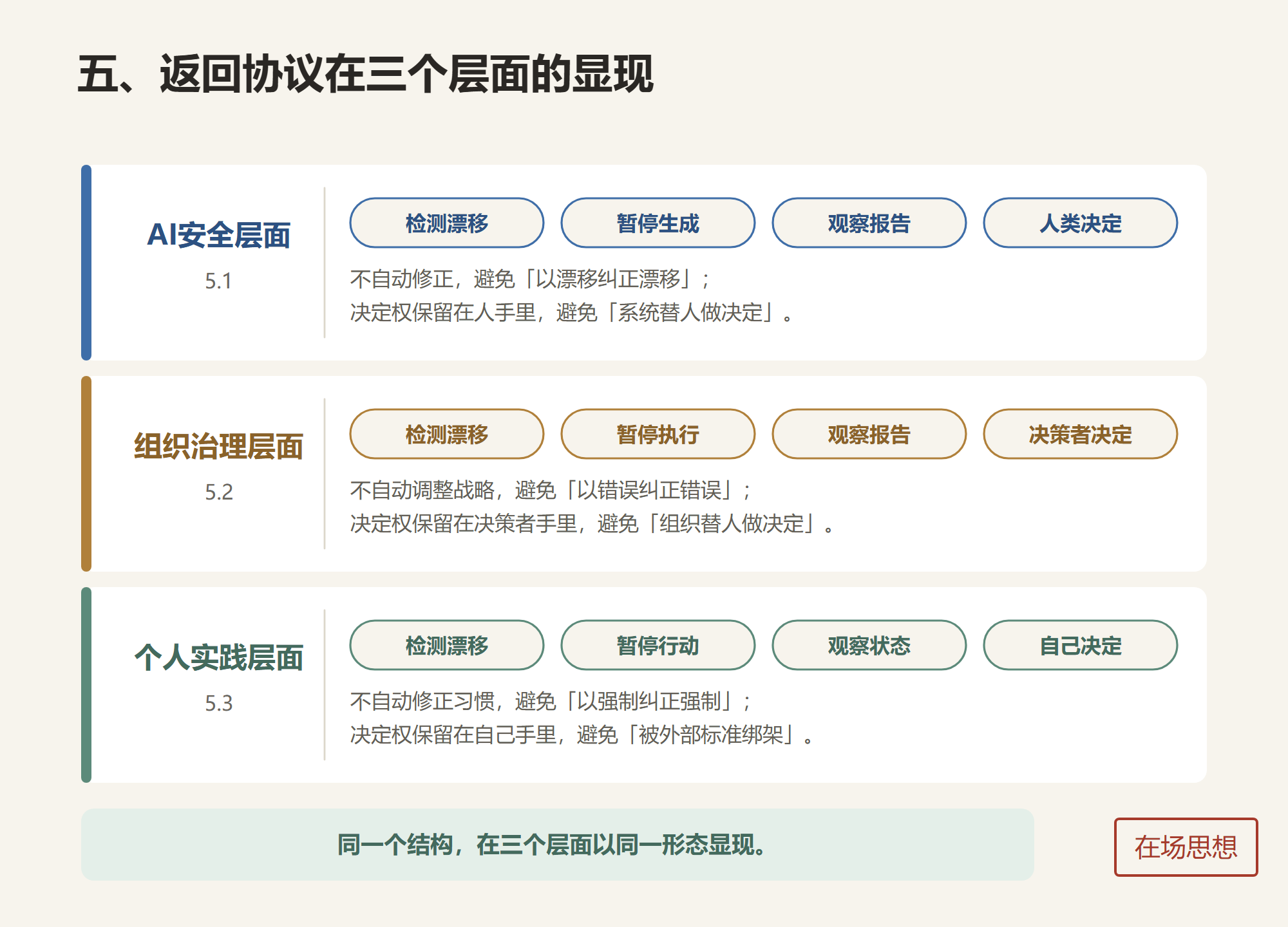Screen dimensions: 1288x927
Task: Click the line 决定权保留在决策者手里
Action: [463, 524]
